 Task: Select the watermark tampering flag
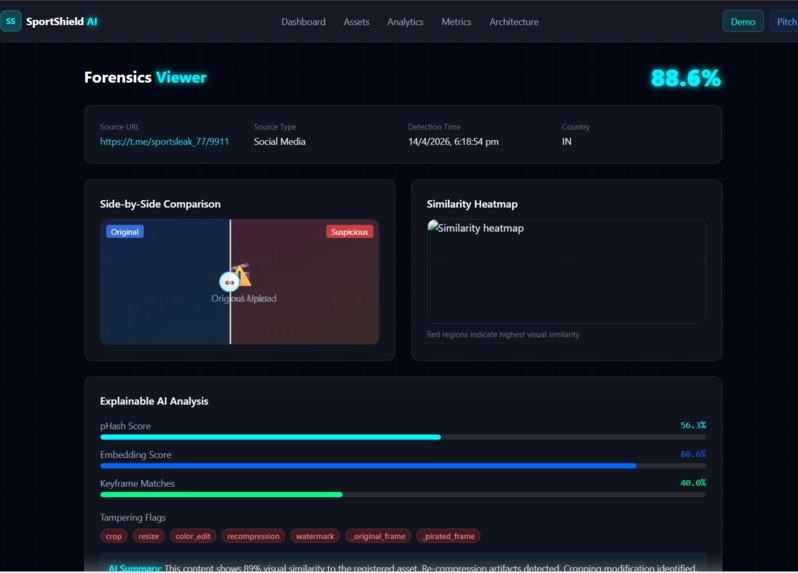tap(315, 536)
